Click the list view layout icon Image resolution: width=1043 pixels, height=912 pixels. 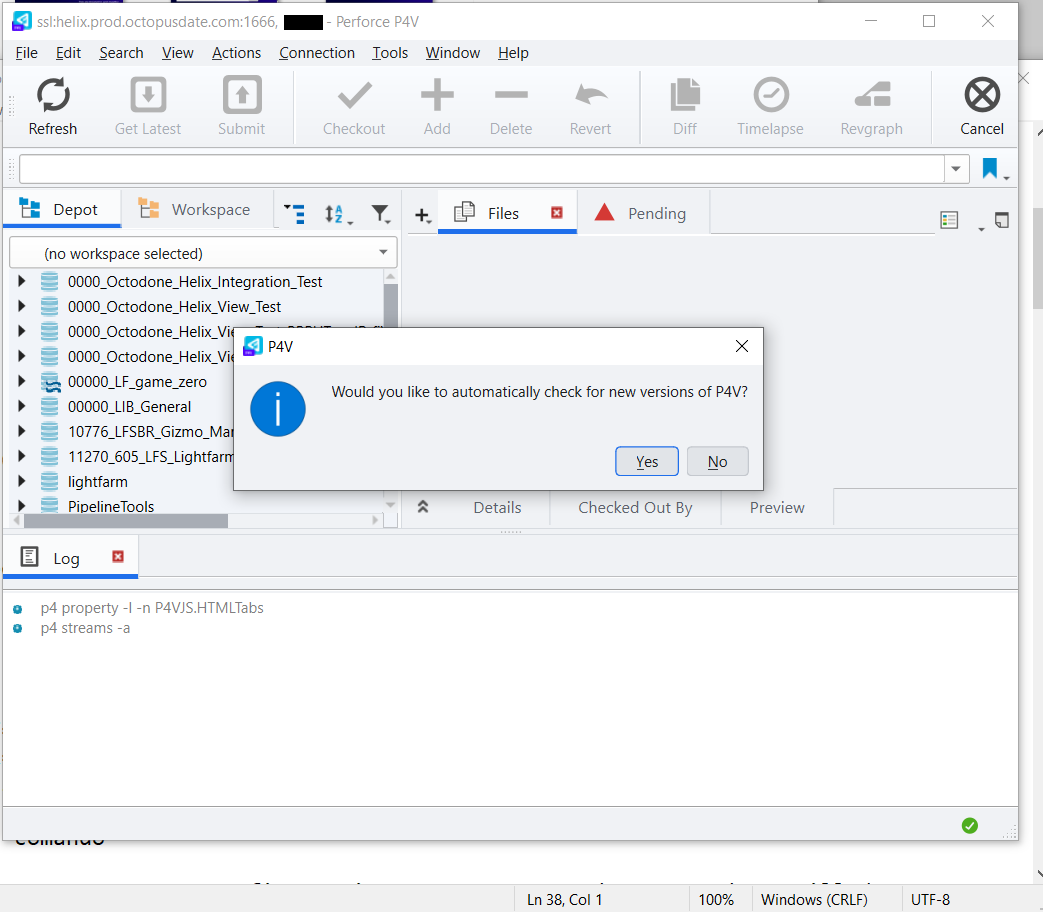tap(949, 220)
